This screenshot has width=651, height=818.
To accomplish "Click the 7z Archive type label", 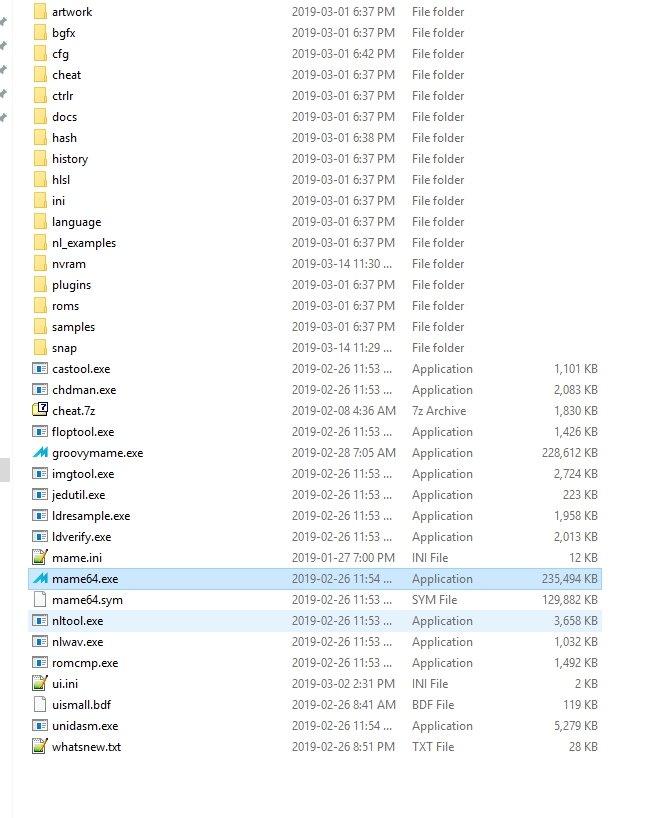I will (x=439, y=411).
